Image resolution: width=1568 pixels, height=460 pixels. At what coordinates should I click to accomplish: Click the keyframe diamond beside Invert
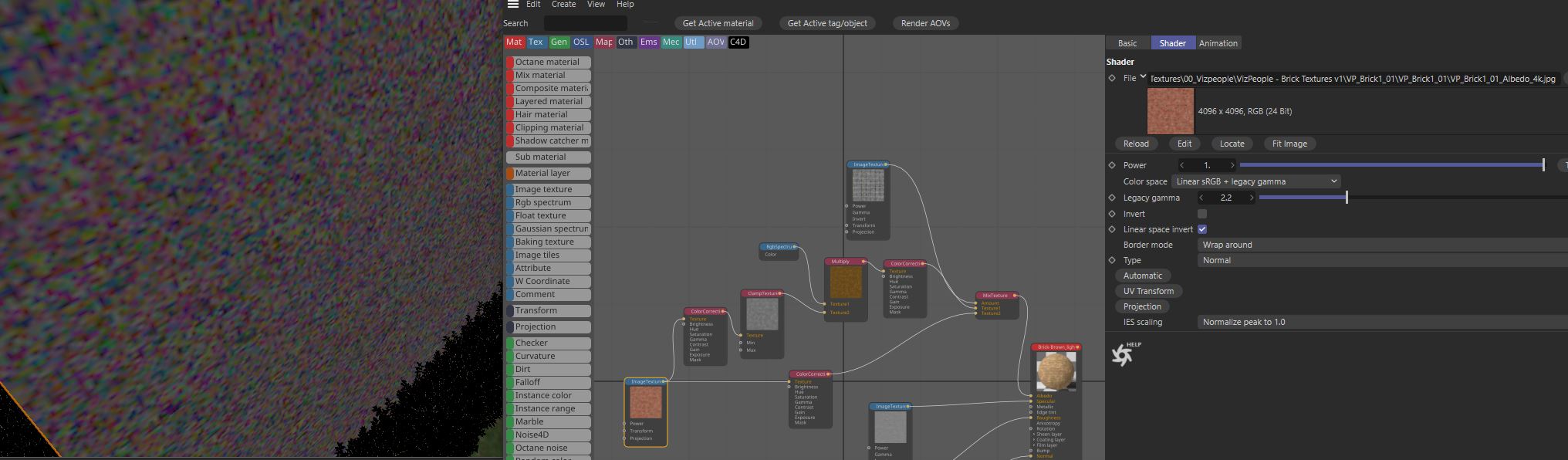coord(1112,214)
